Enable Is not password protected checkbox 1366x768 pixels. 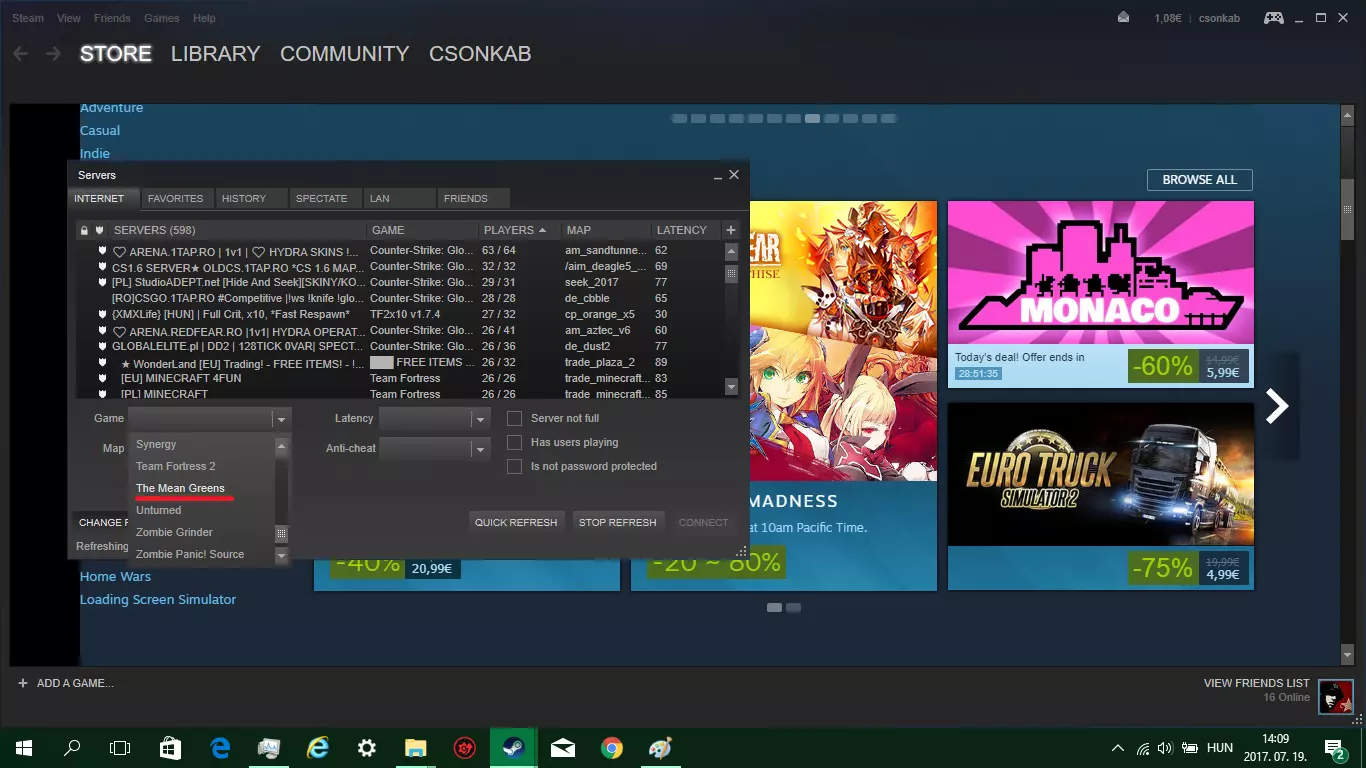(515, 466)
